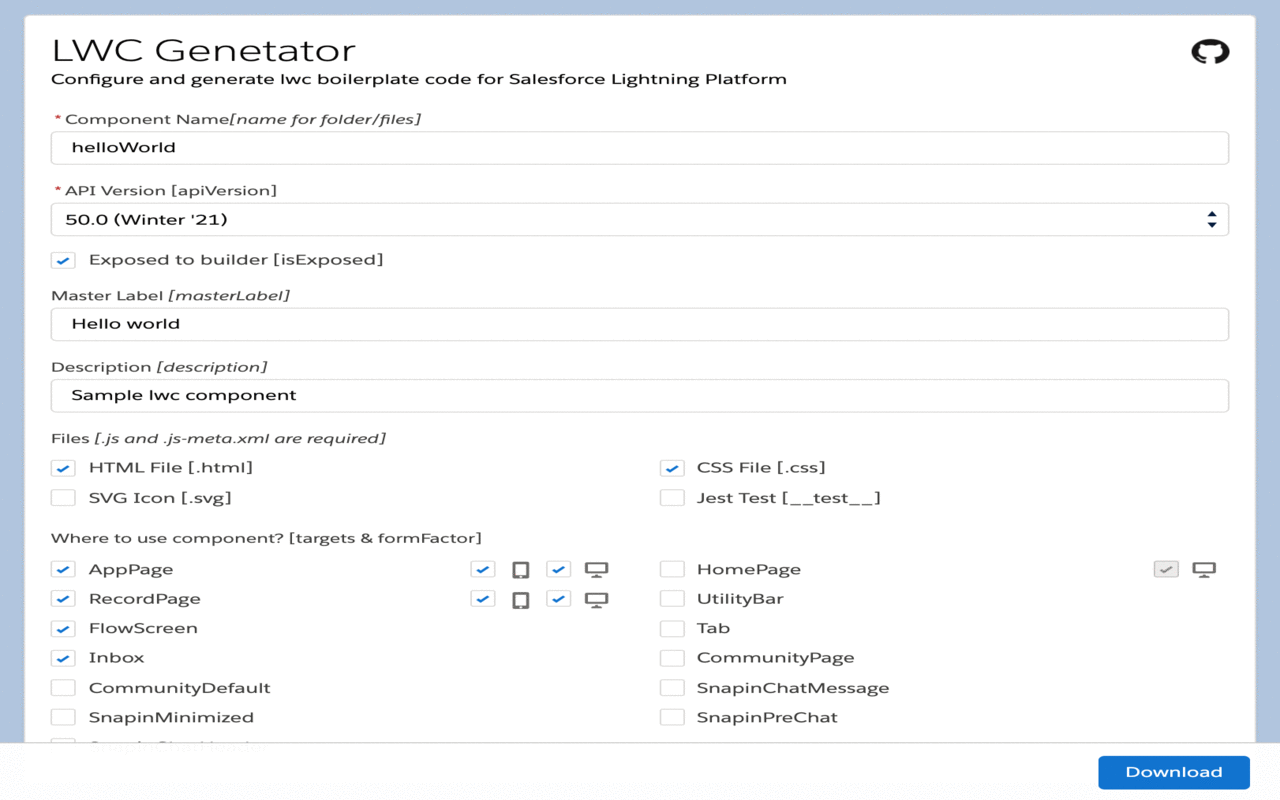Enable Jest Test checkbox
1280x800 pixels.
[672, 498]
